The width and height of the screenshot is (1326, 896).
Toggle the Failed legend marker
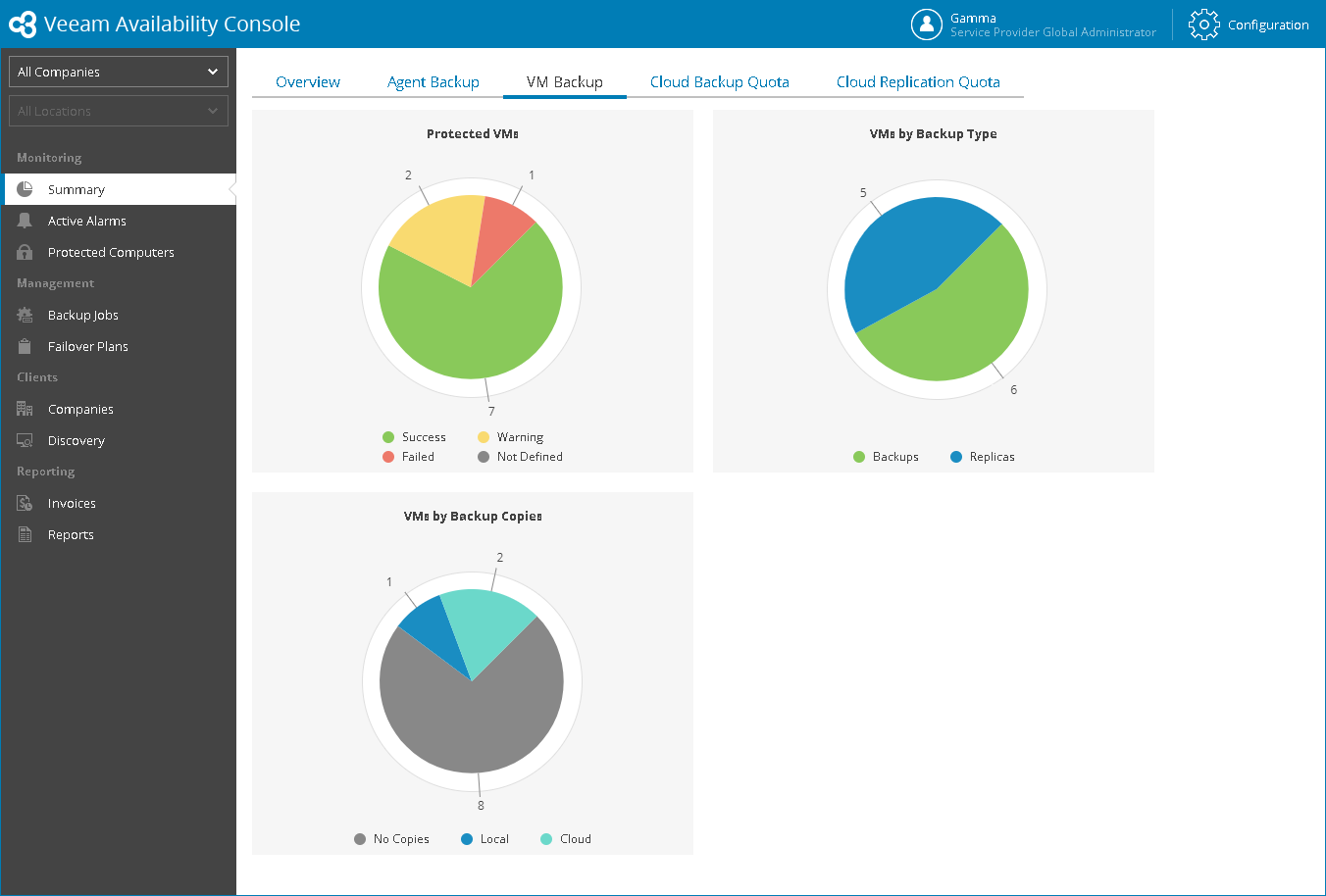(388, 457)
